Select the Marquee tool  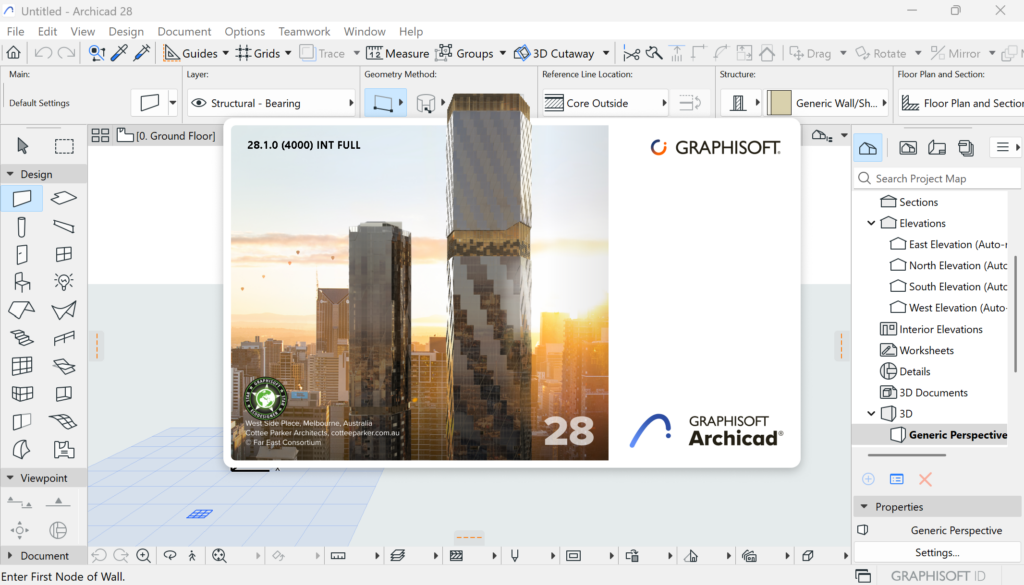coord(64,146)
